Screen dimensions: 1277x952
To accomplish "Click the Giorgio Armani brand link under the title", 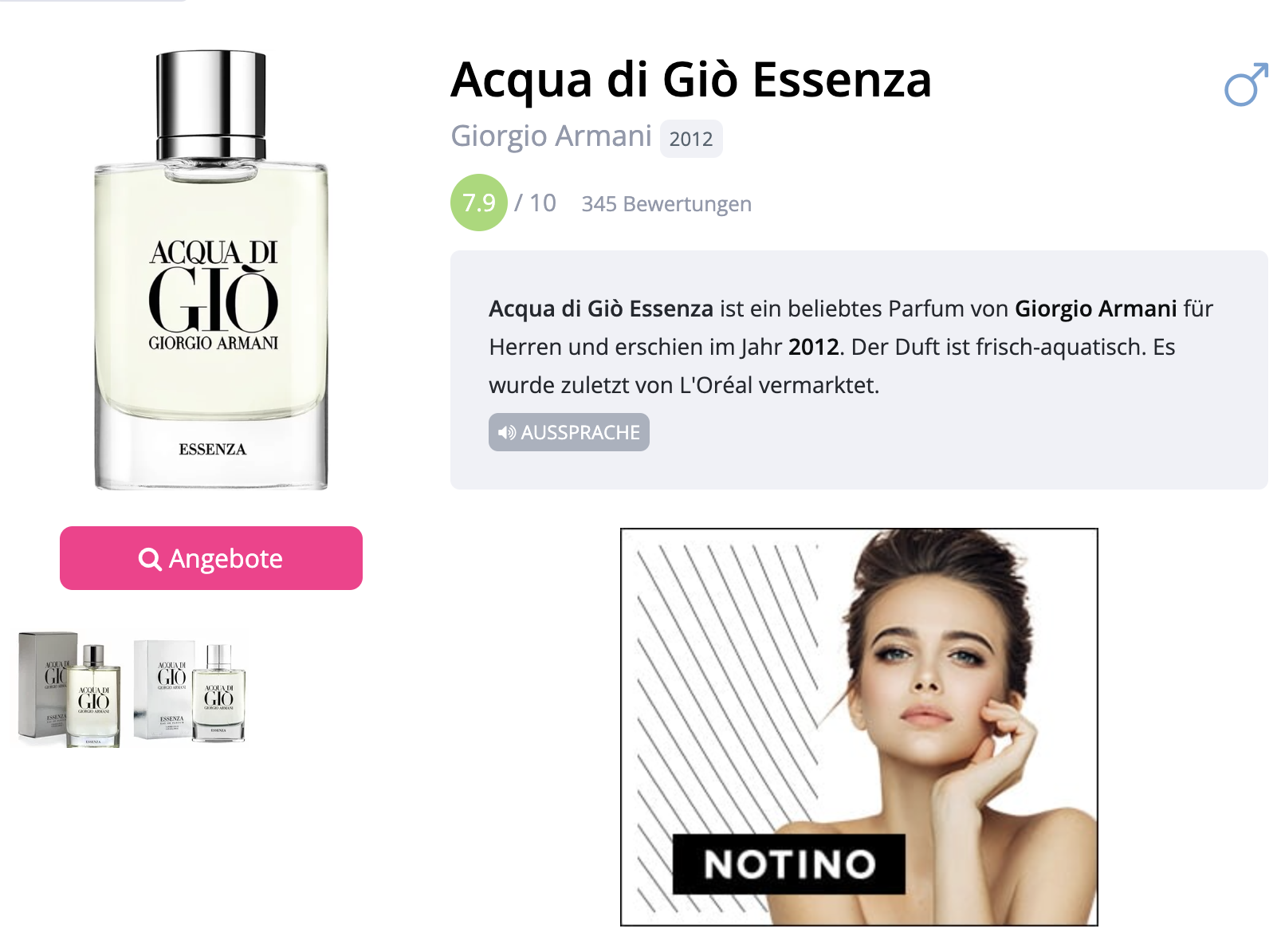I will click(x=552, y=136).
